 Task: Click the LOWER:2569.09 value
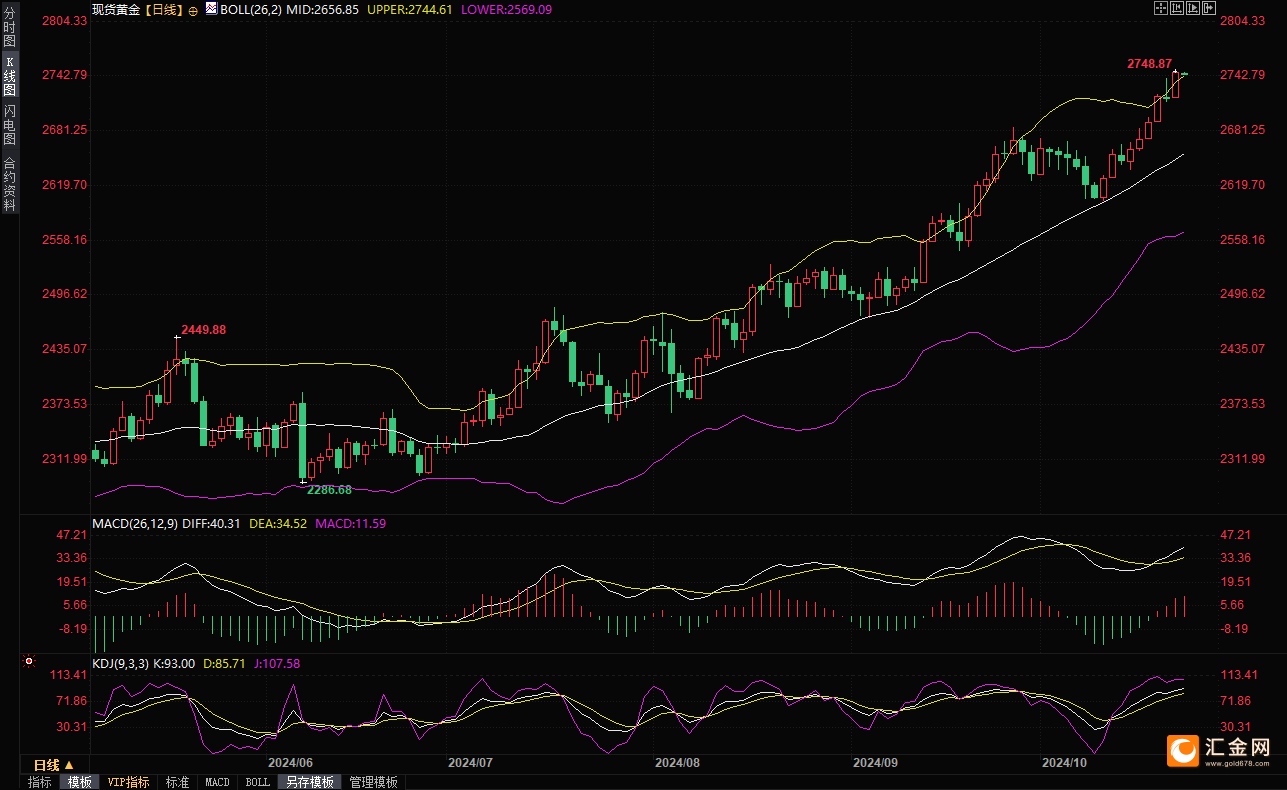coord(506,9)
